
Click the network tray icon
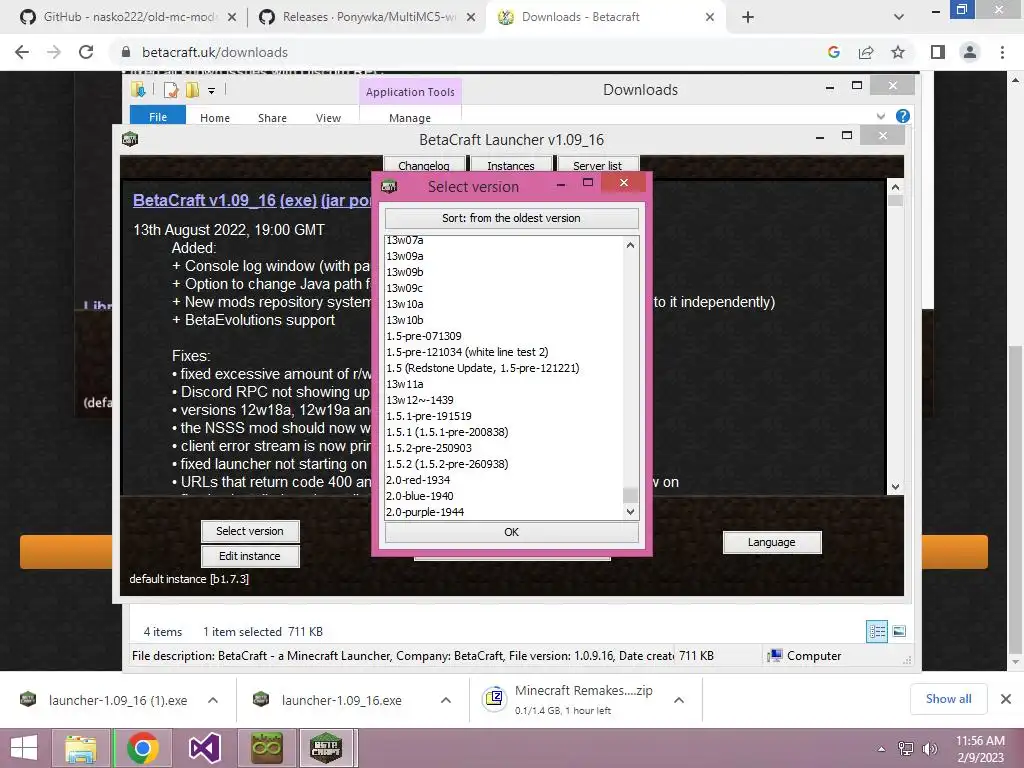pyautogui.click(x=906, y=748)
